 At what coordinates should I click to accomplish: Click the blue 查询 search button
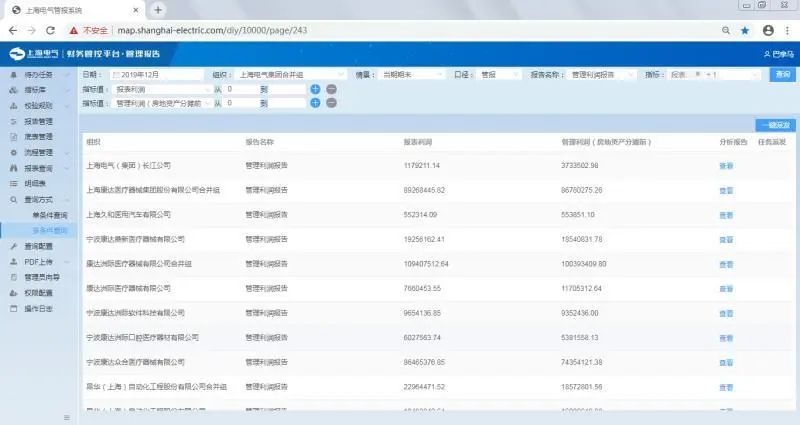pyautogui.click(x=783, y=74)
